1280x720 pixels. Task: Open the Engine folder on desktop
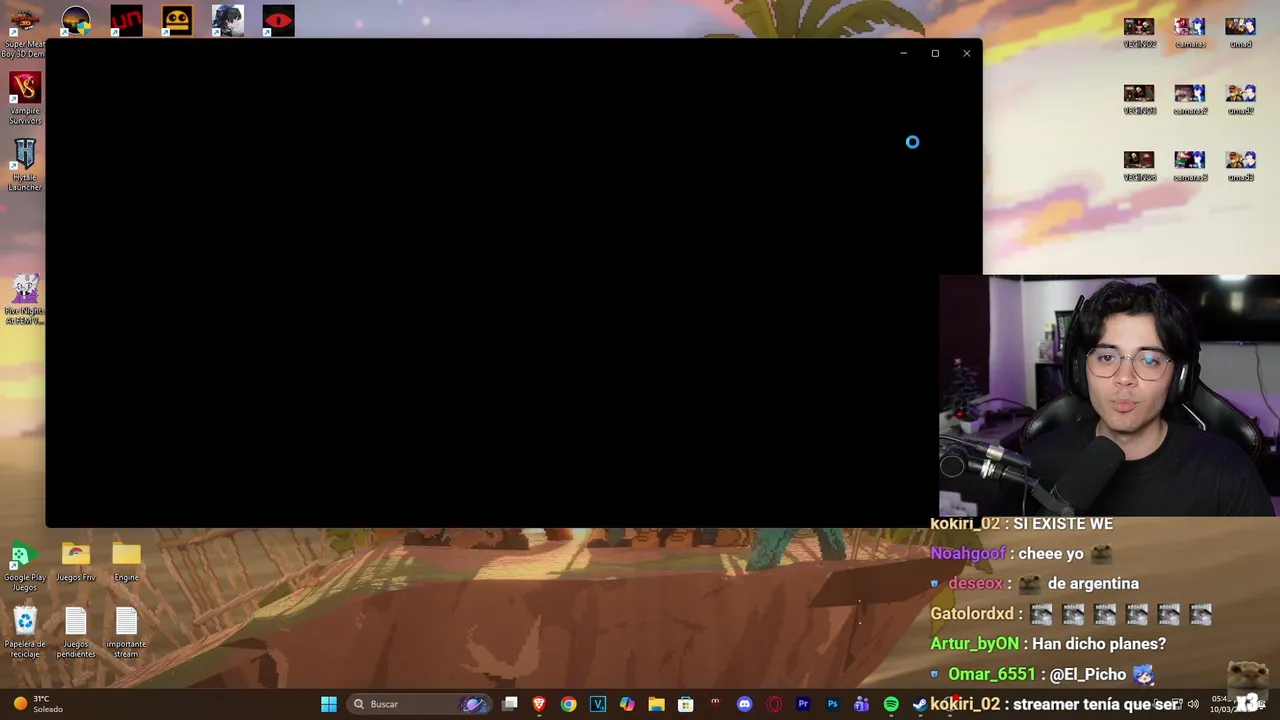[126, 562]
